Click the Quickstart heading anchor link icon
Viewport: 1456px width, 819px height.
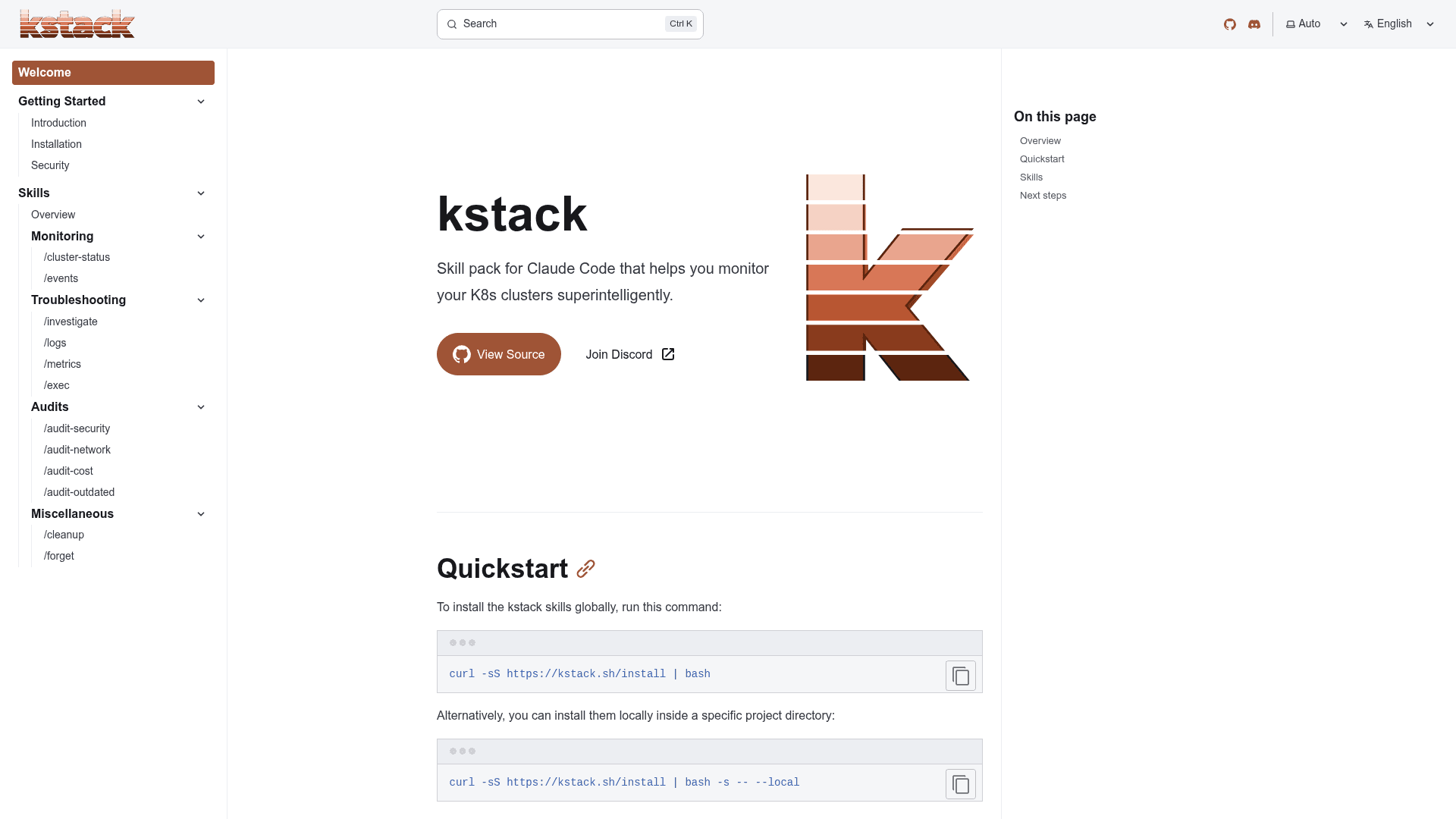[x=585, y=569]
